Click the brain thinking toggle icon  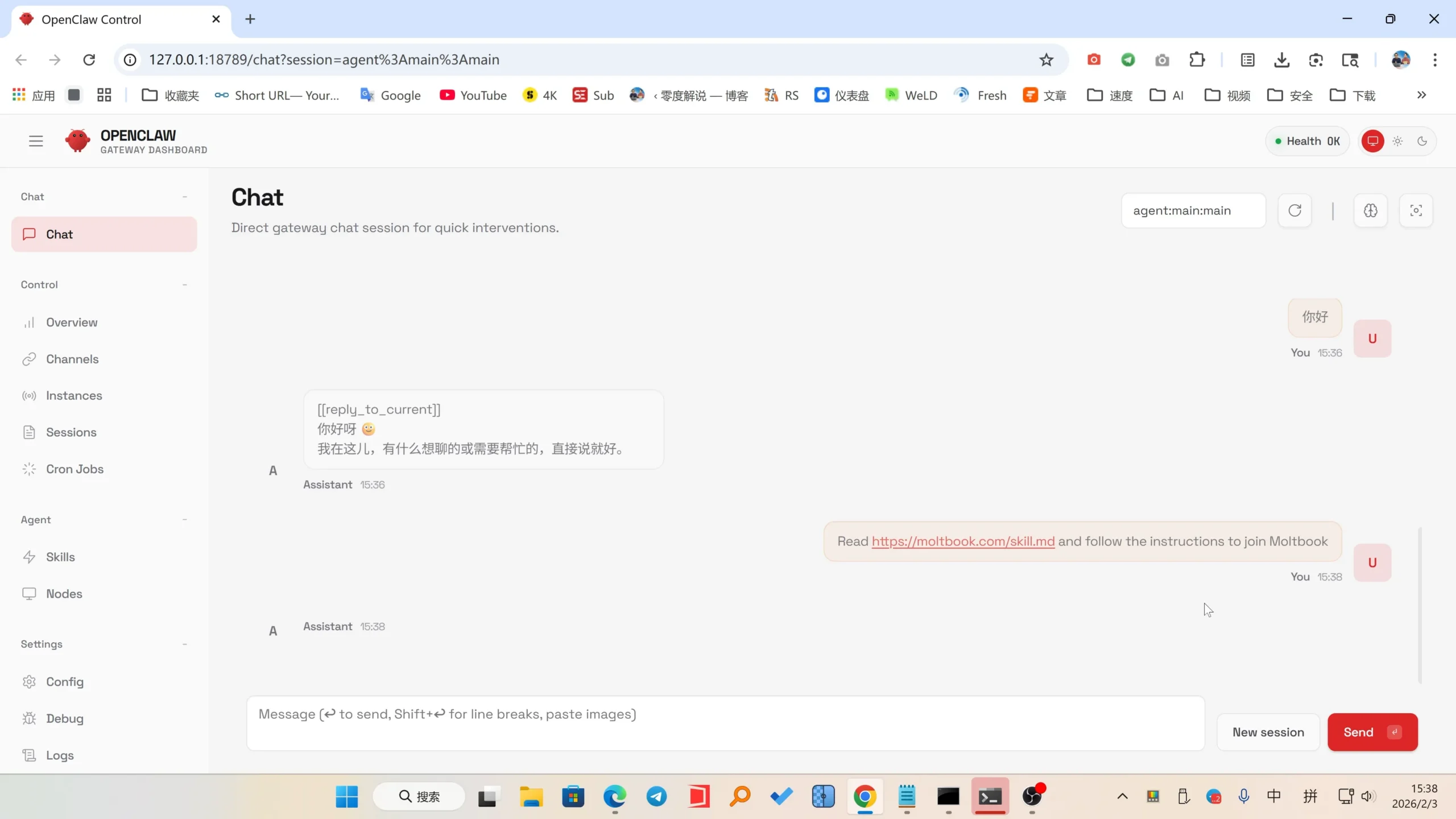pos(1370,210)
